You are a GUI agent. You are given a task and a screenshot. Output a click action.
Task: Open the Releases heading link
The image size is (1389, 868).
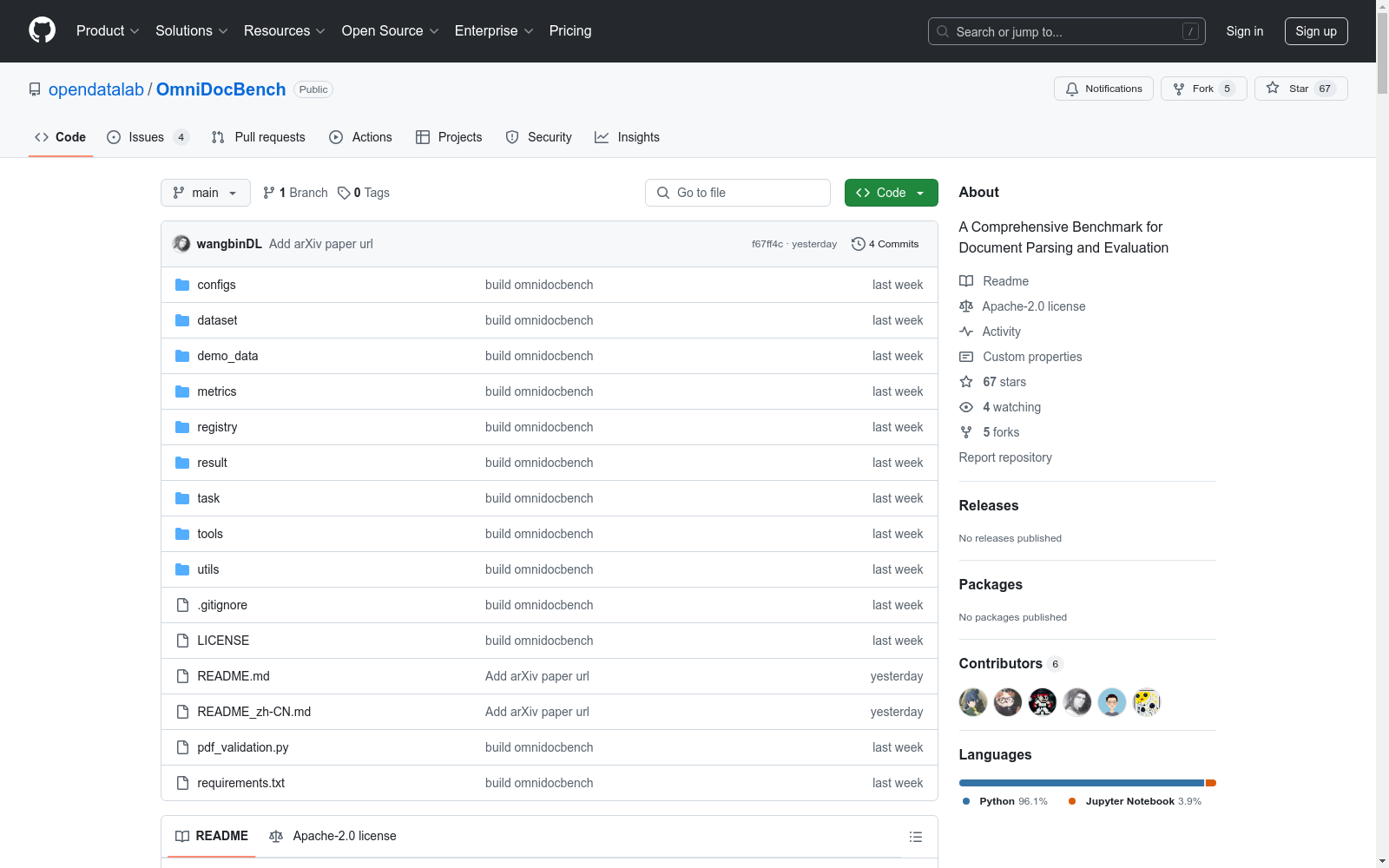(x=989, y=505)
